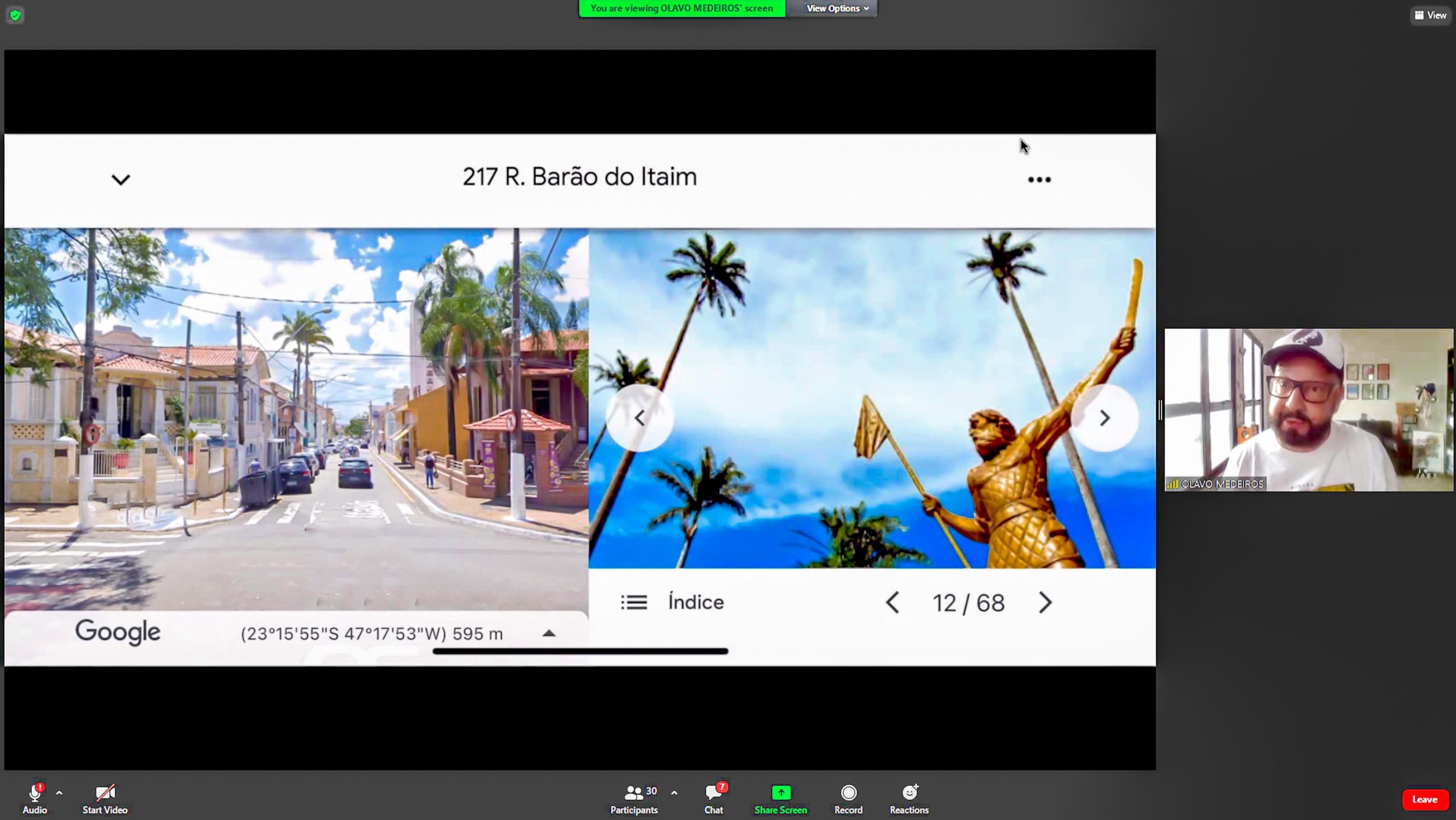1456x820 pixels.
Task: Go to previous photo with left arrow circle
Action: pos(640,418)
